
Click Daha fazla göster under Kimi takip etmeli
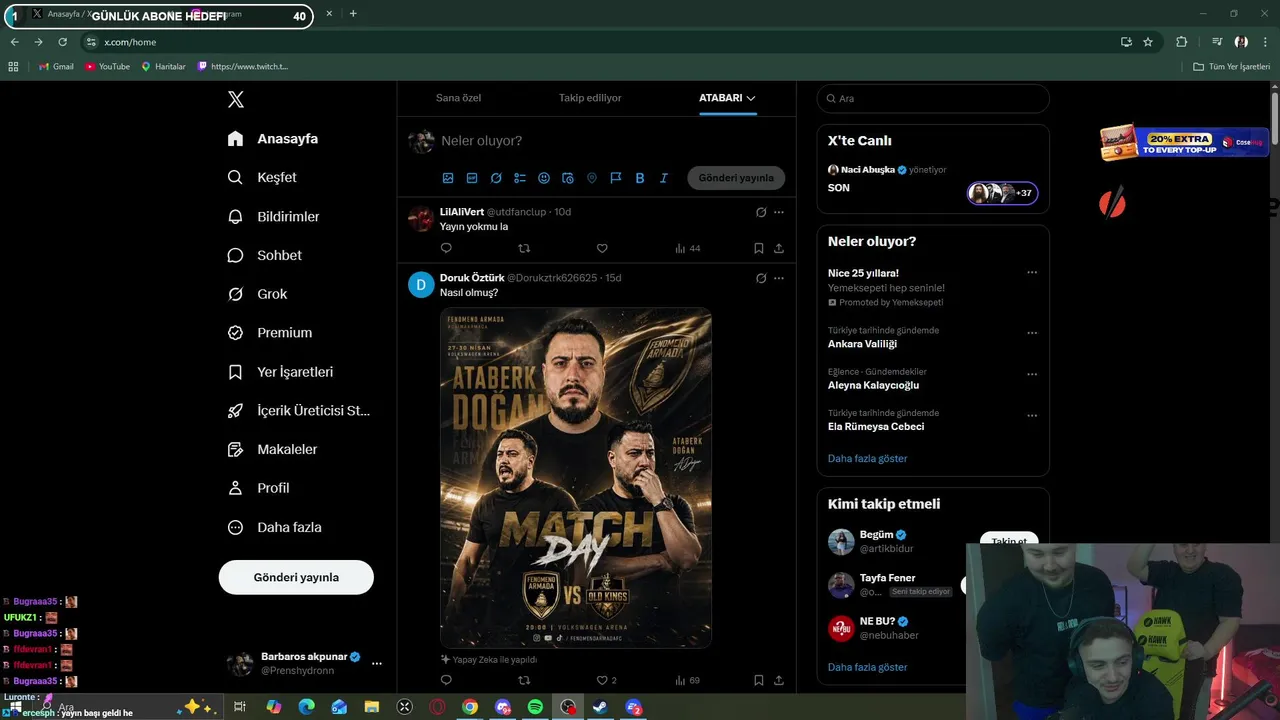(x=868, y=667)
